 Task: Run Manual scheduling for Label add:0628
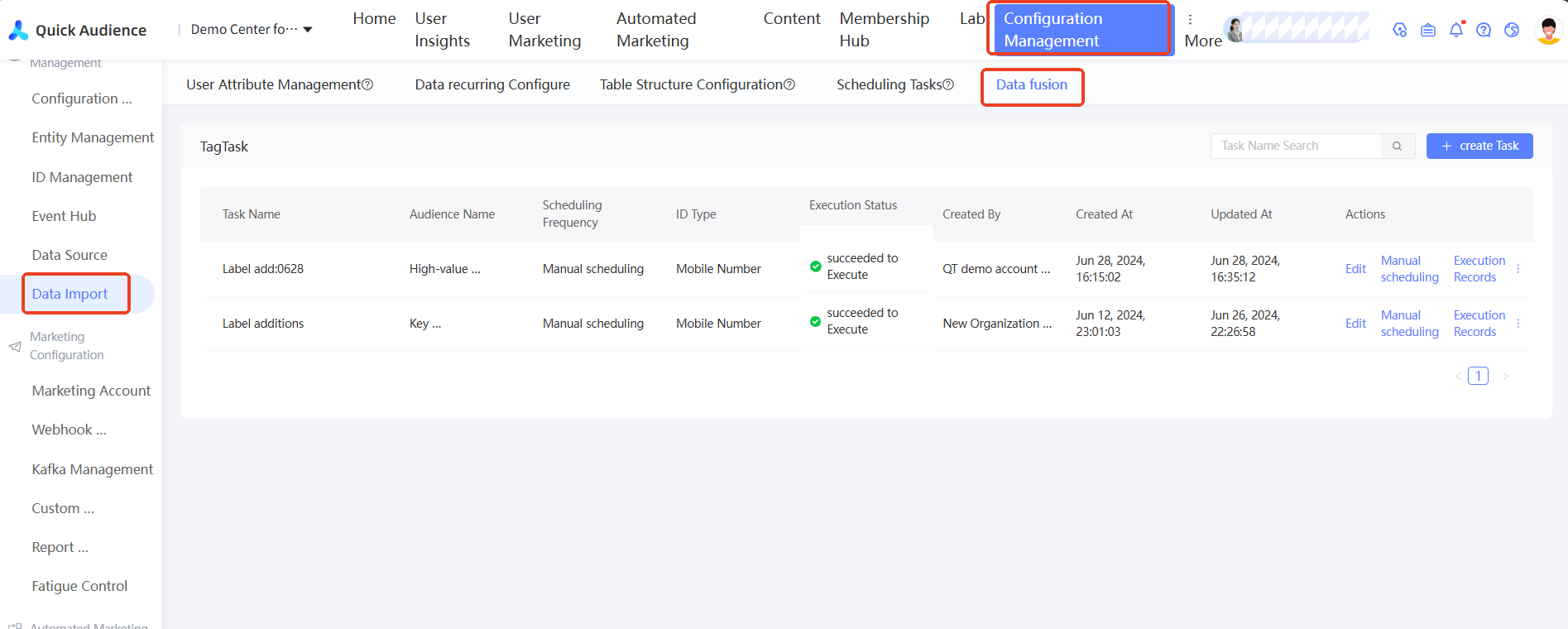click(1409, 269)
